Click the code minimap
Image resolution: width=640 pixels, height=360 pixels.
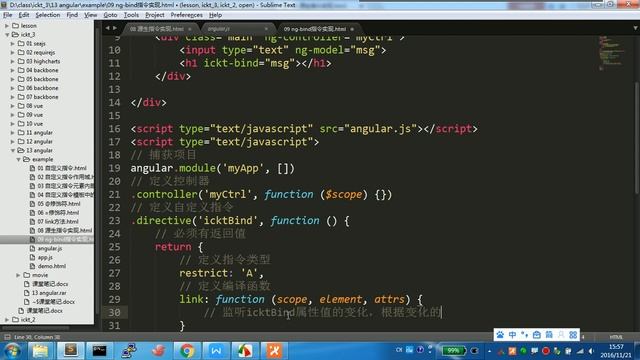[x=611, y=53]
